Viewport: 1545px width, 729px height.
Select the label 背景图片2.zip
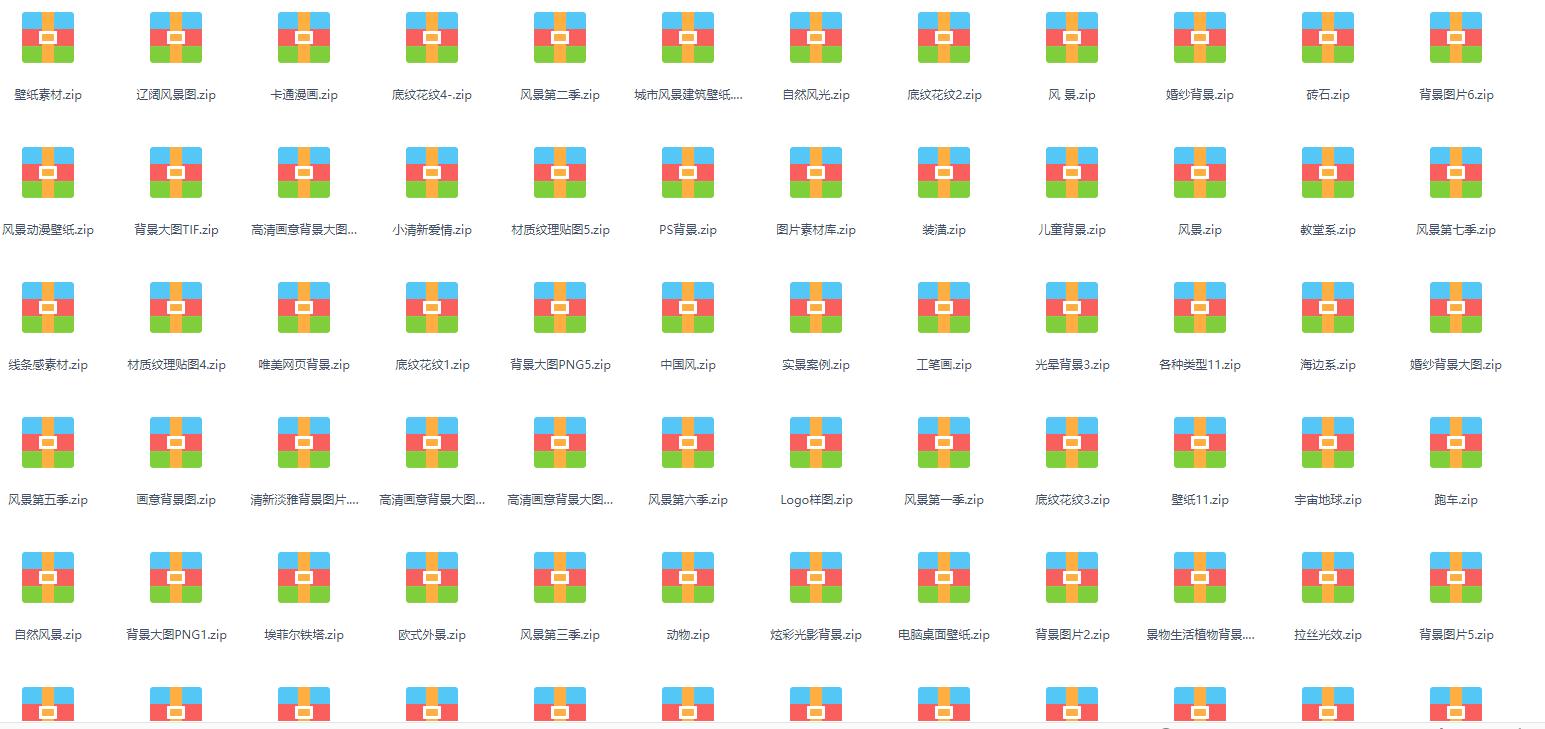(1072, 635)
